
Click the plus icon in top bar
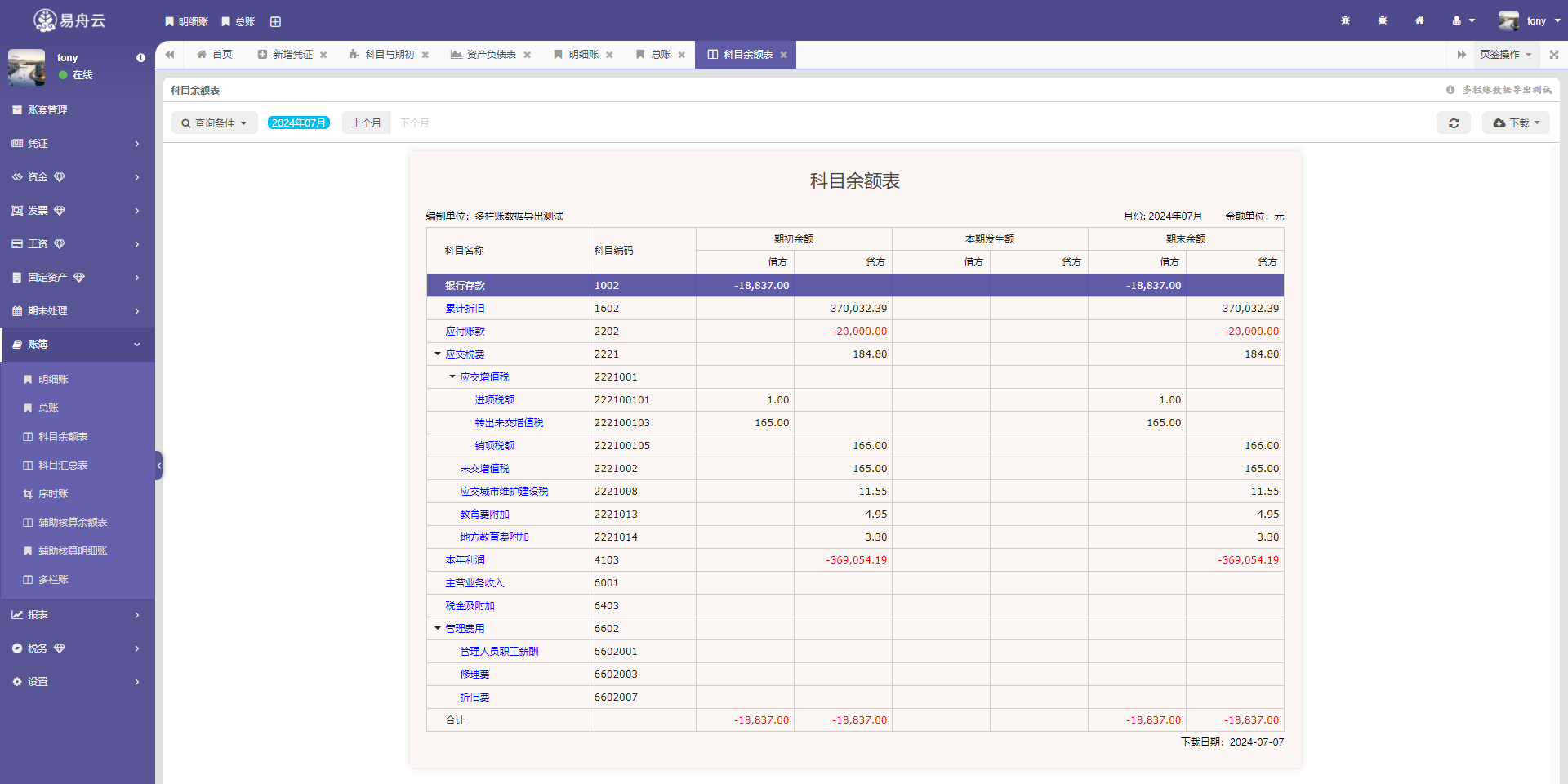pyautogui.click(x=275, y=22)
